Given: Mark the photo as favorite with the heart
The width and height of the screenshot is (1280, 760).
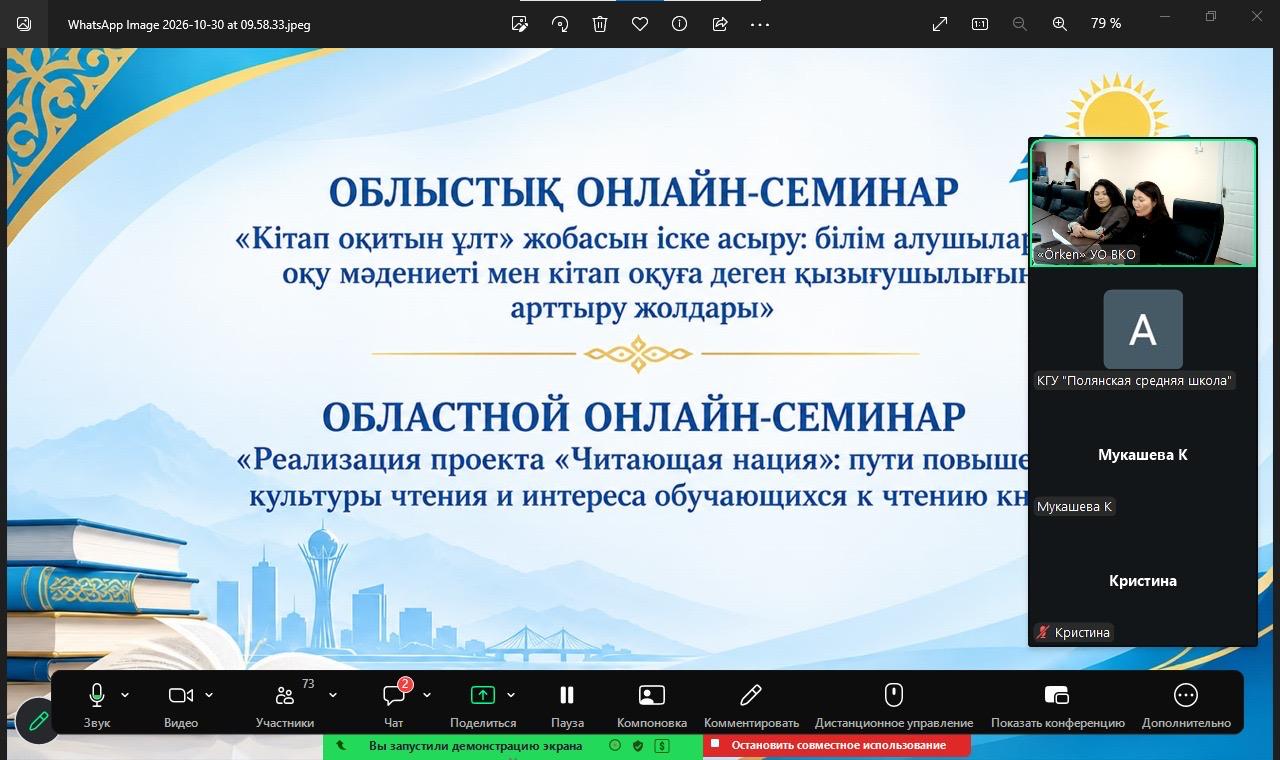Looking at the screenshot, I should (x=640, y=24).
